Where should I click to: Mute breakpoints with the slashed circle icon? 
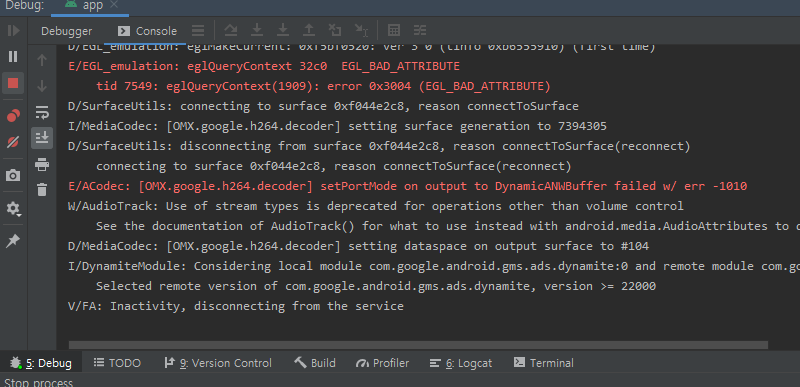click(x=13, y=142)
